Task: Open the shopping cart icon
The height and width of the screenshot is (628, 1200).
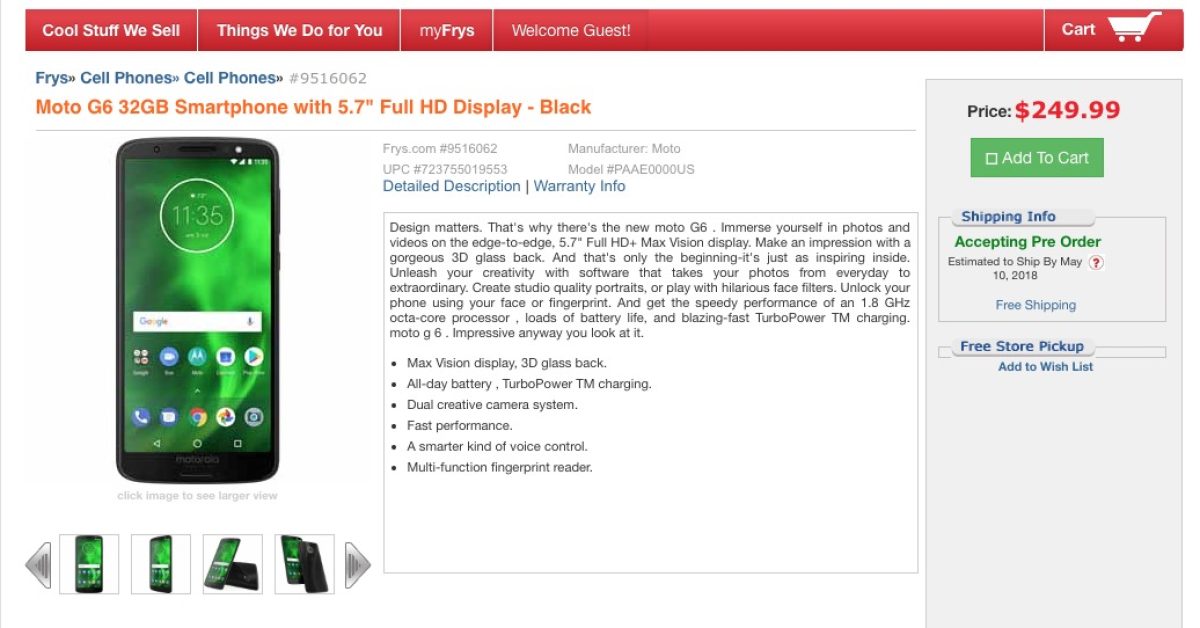Action: click(1135, 29)
